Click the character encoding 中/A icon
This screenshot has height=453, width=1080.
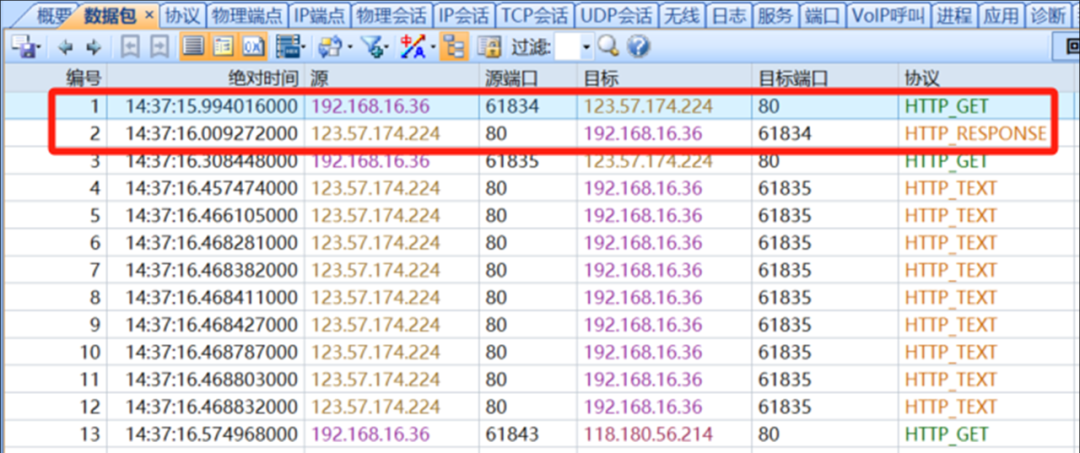point(413,47)
